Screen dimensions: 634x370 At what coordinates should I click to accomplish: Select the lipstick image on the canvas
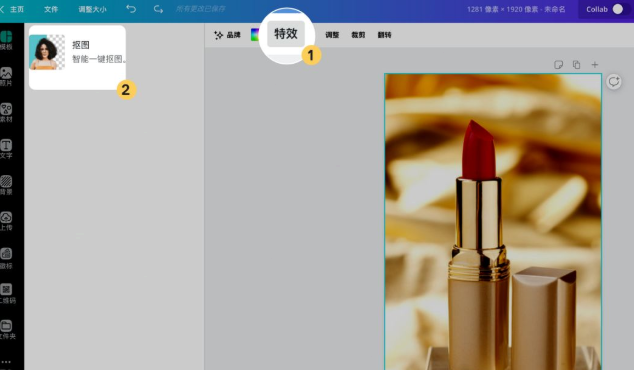[493, 222]
